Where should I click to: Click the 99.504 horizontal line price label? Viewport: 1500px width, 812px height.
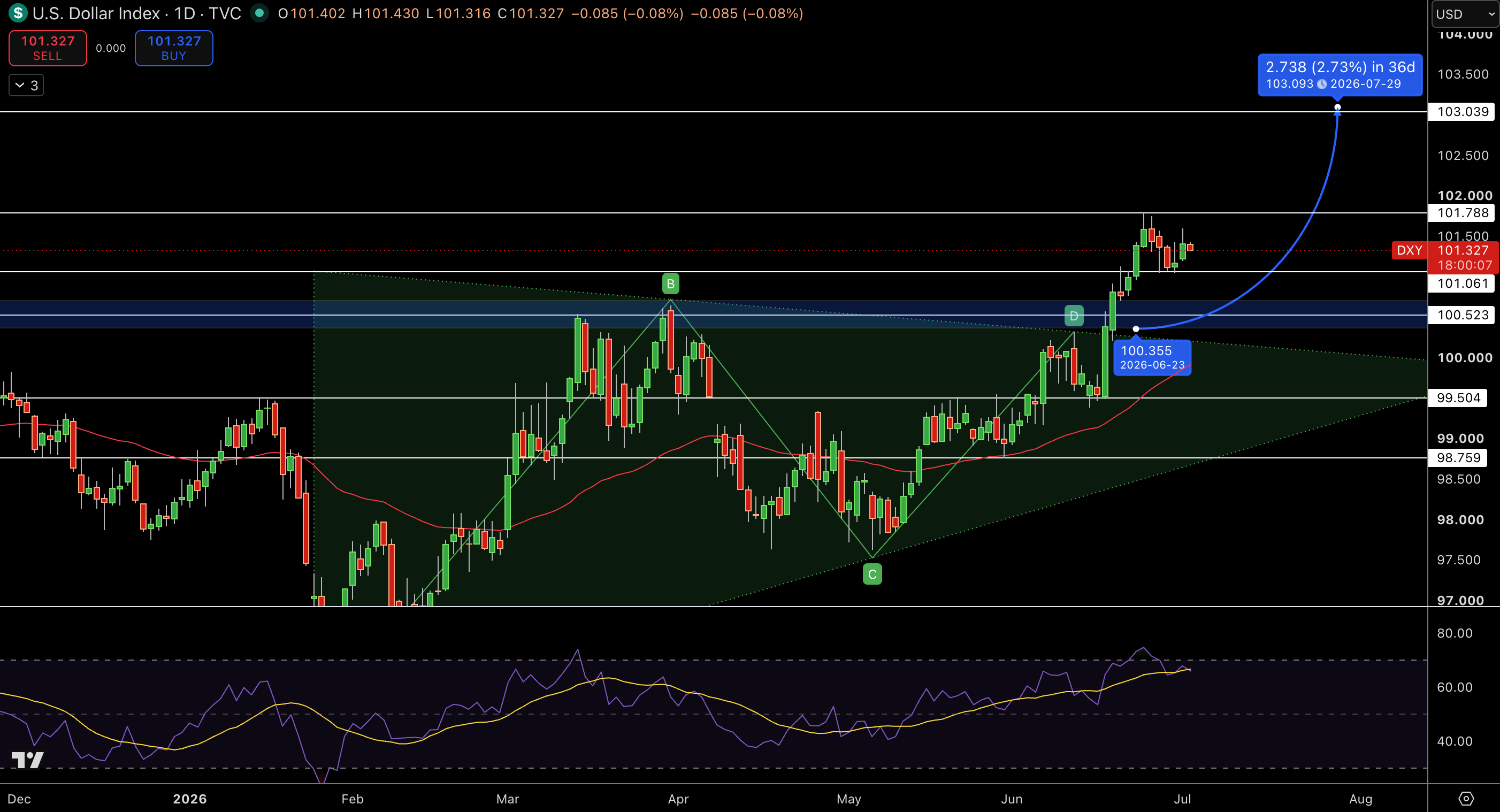click(x=1459, y=397)
